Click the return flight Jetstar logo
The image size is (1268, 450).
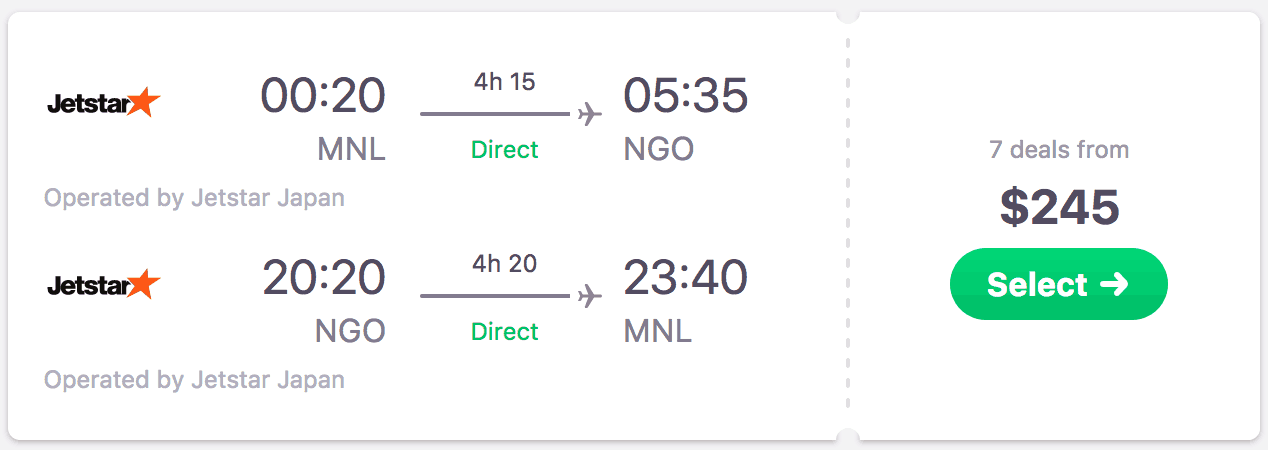(104, 285)
